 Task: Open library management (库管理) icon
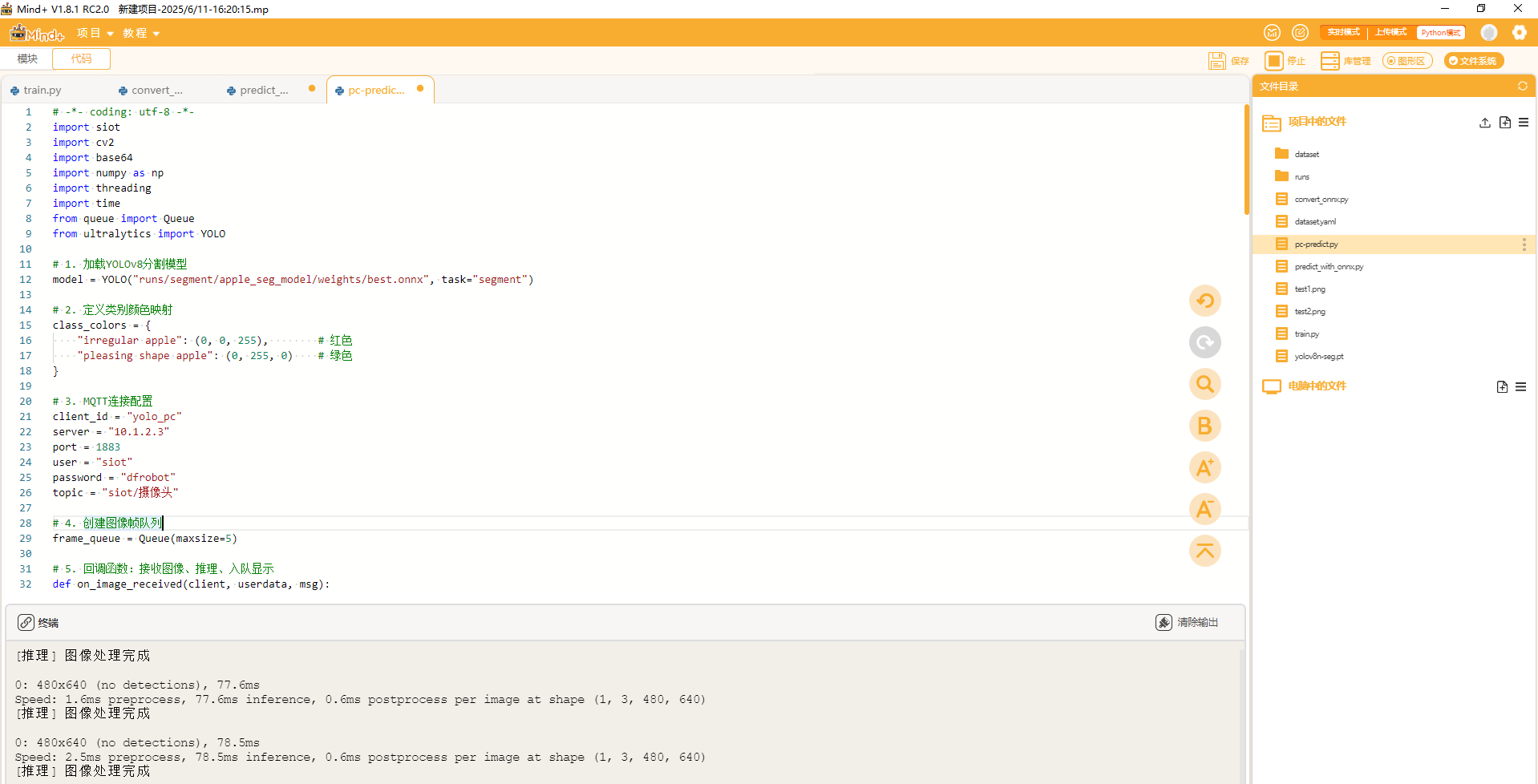coord(1330,61)
